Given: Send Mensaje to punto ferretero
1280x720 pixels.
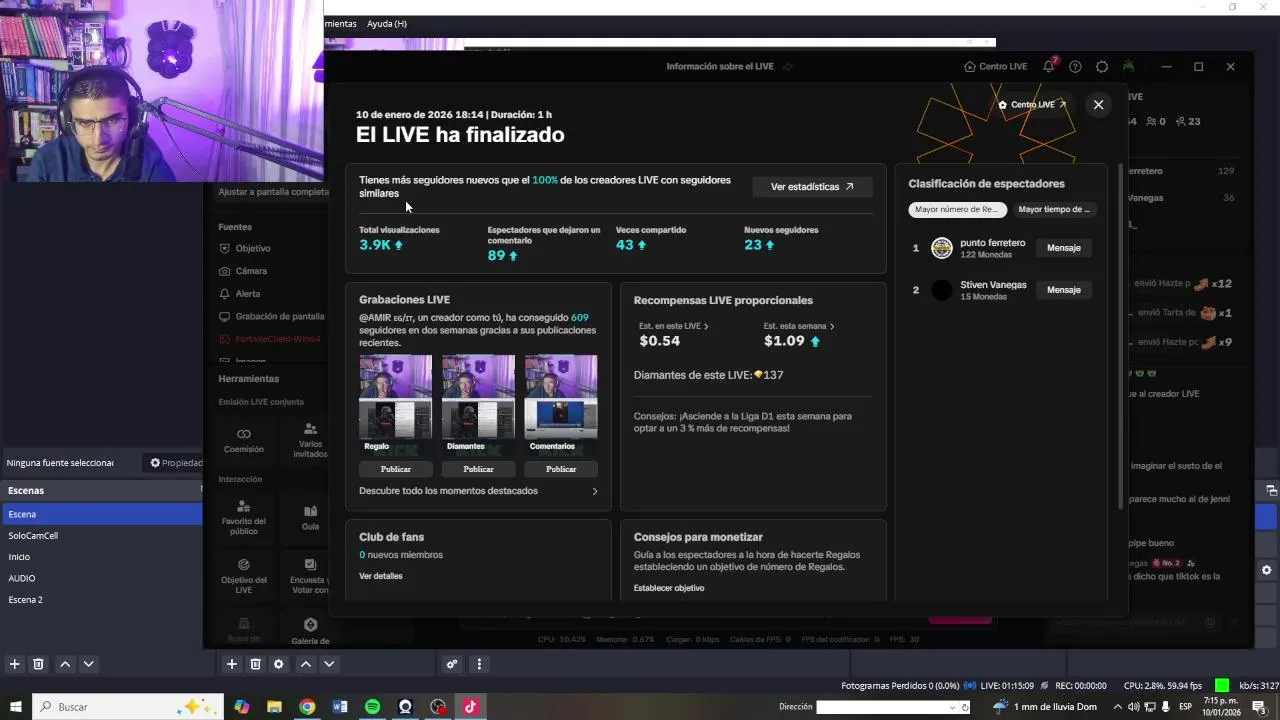Looking at the screenshot, I should pos(1064,248).
